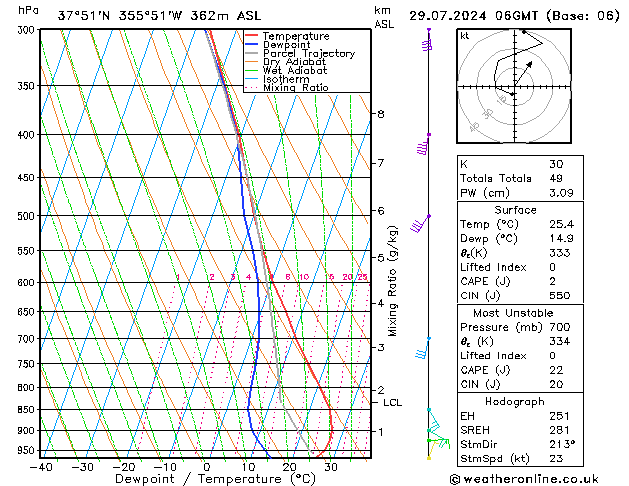Select the Temperature legend entry

(x=291, y=35)
